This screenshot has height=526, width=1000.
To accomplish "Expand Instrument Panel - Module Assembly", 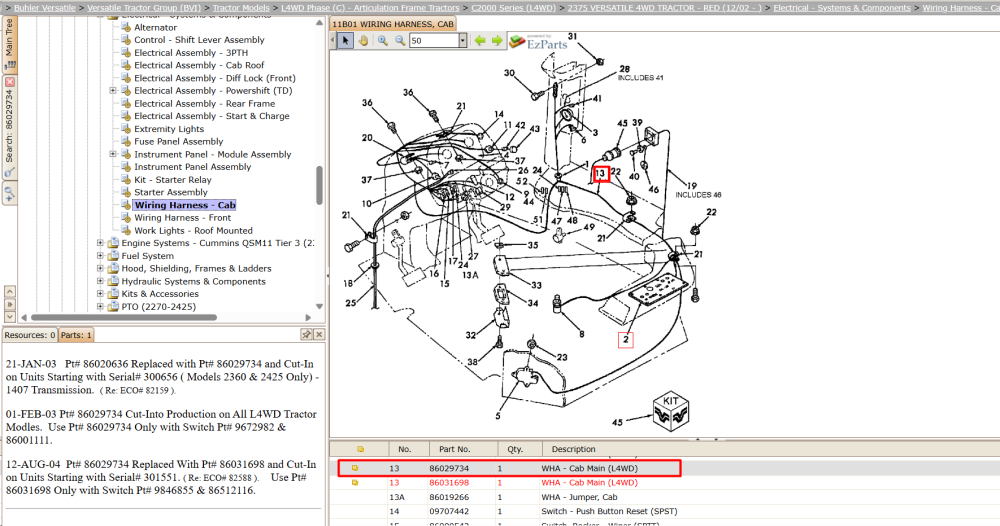I will coord(113,154).
